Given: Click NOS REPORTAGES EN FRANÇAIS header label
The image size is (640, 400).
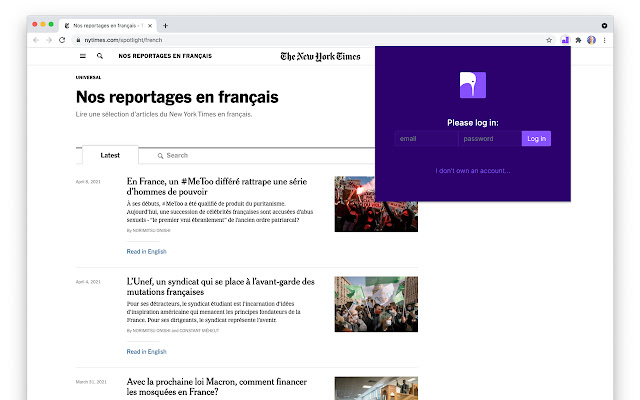Looking at the screenshot, I should [165, 56].
